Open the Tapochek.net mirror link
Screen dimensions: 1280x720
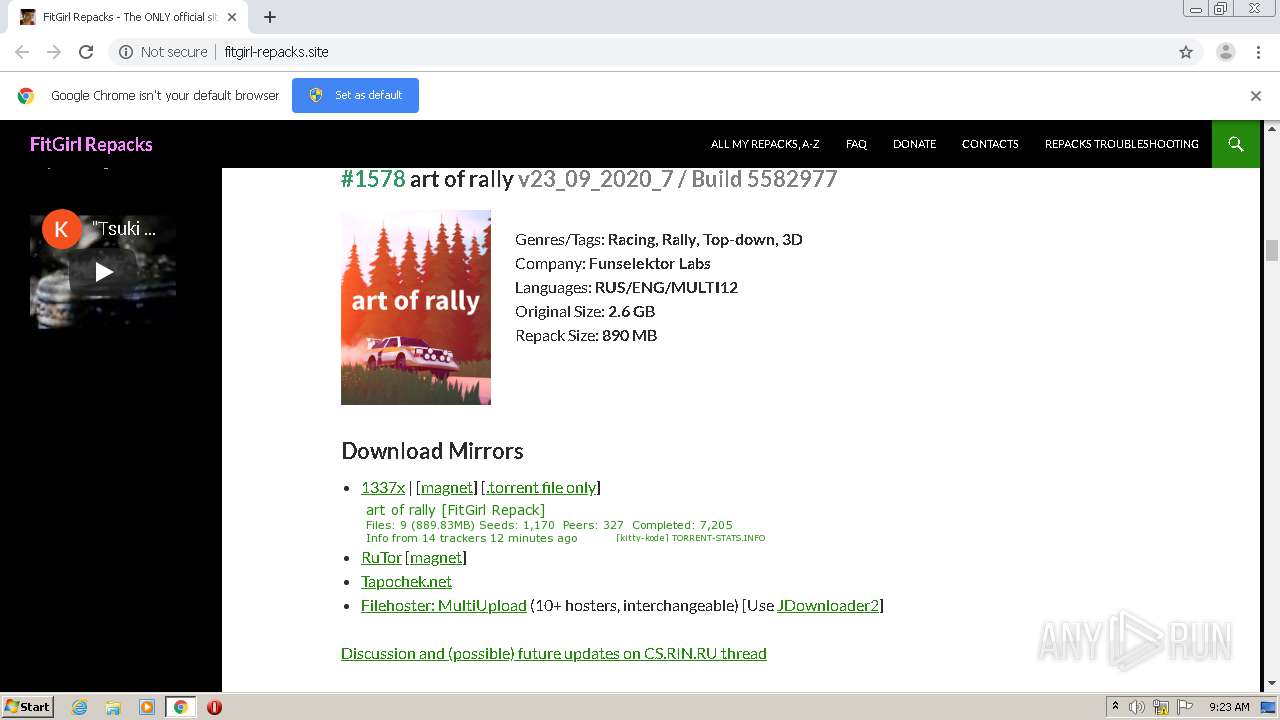[x=406, y=581]
